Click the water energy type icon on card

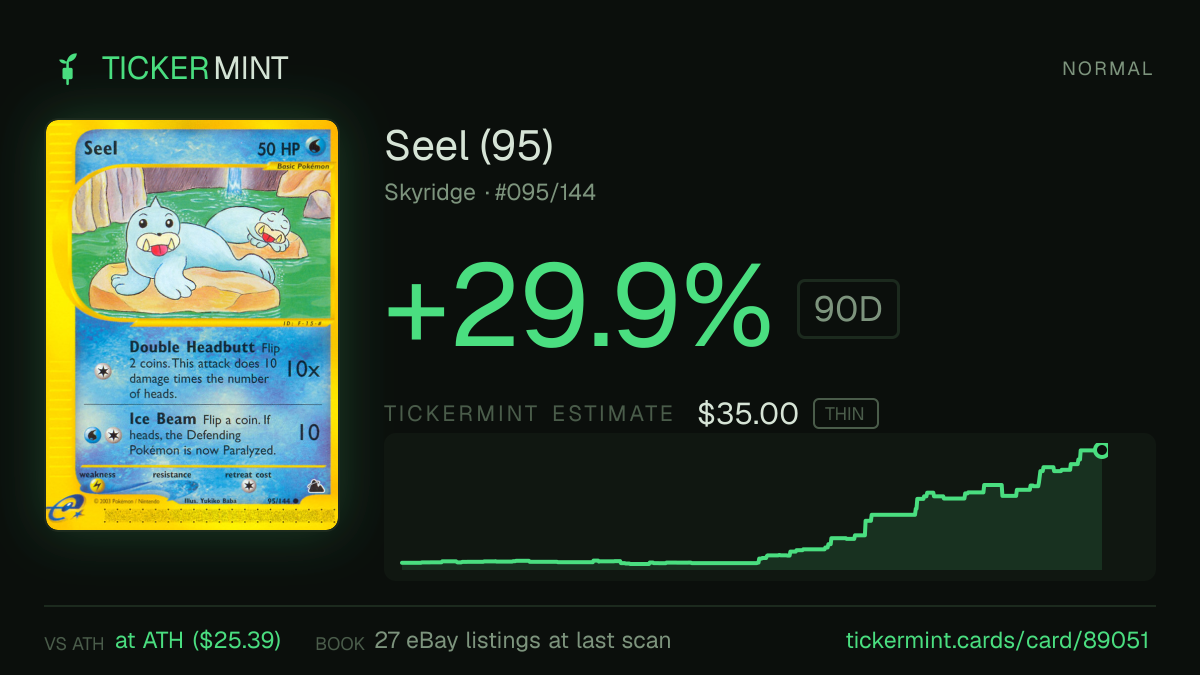pos(316,148)
